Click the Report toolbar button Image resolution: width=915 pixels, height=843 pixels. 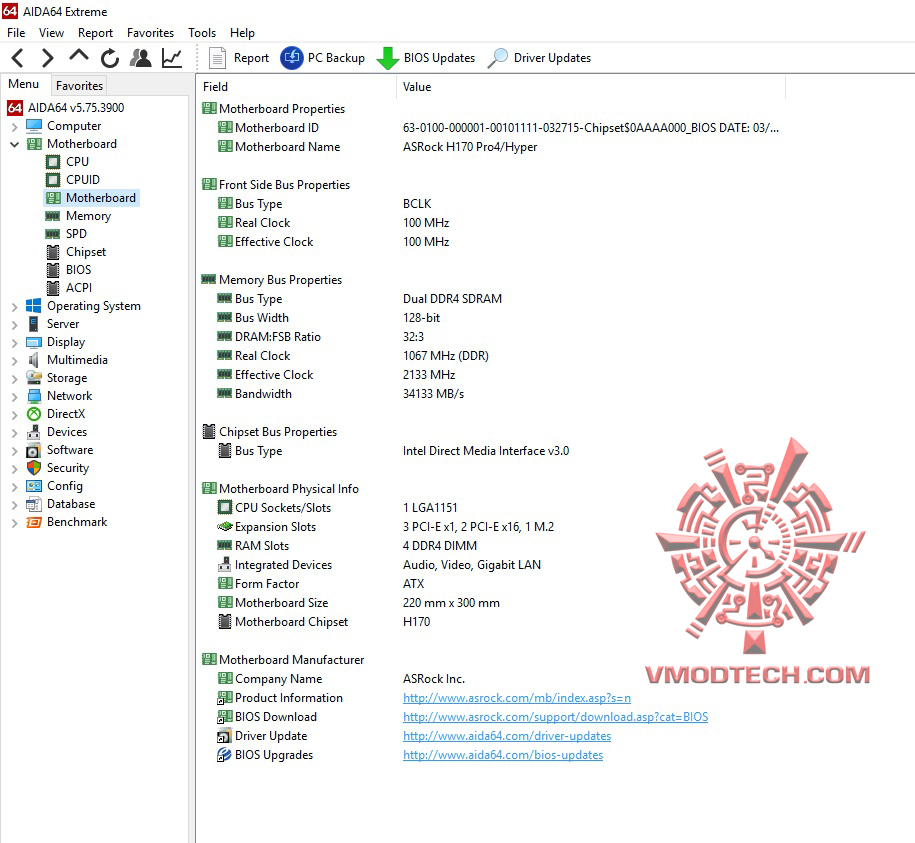pyautogui.click(x=239, y=58)
